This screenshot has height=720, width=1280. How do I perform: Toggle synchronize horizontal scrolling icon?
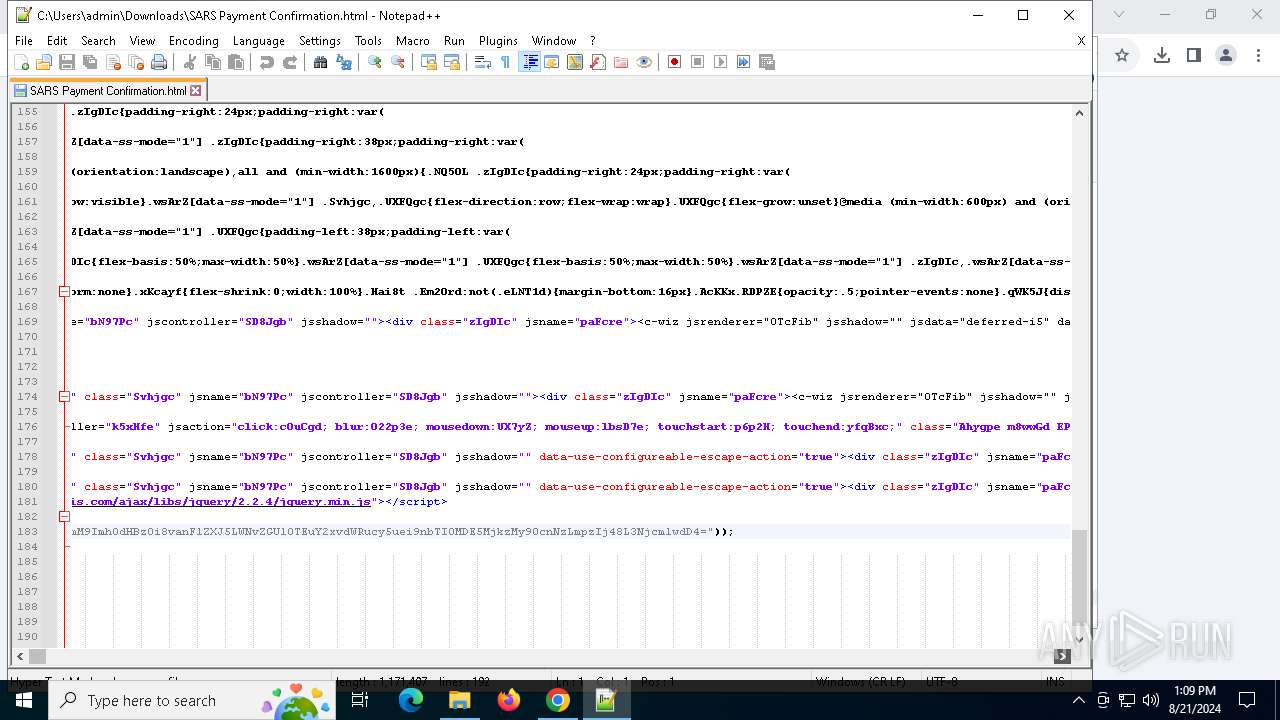click(452, 62)
